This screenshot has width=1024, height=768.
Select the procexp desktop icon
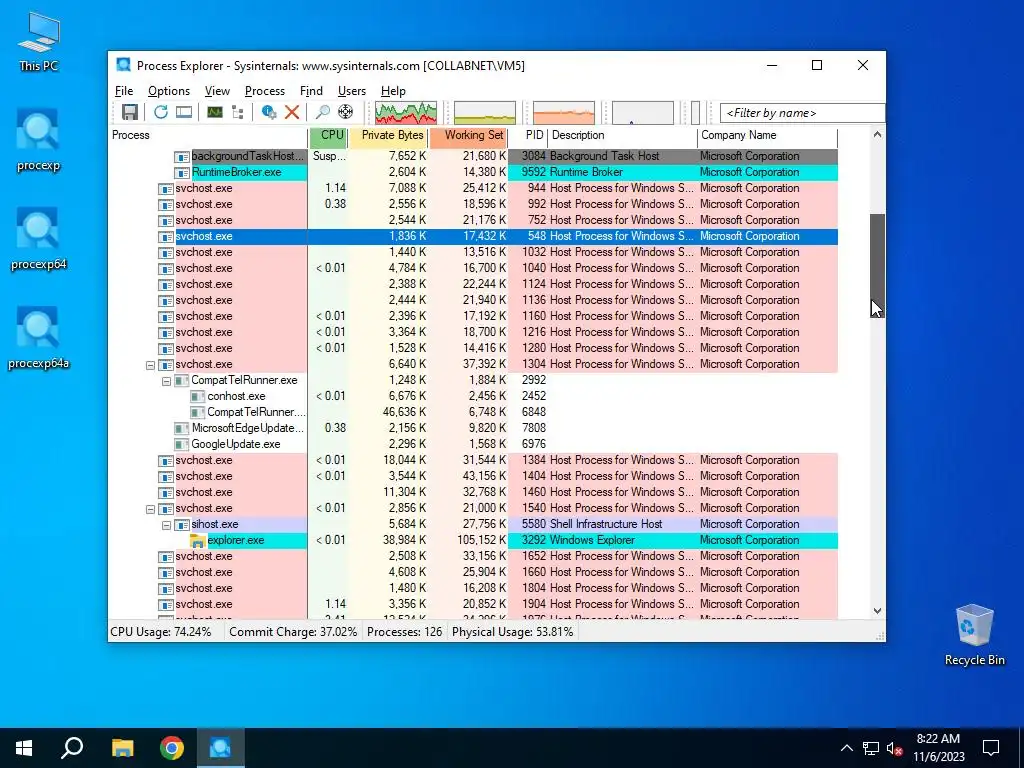click(x=39, y=140)
